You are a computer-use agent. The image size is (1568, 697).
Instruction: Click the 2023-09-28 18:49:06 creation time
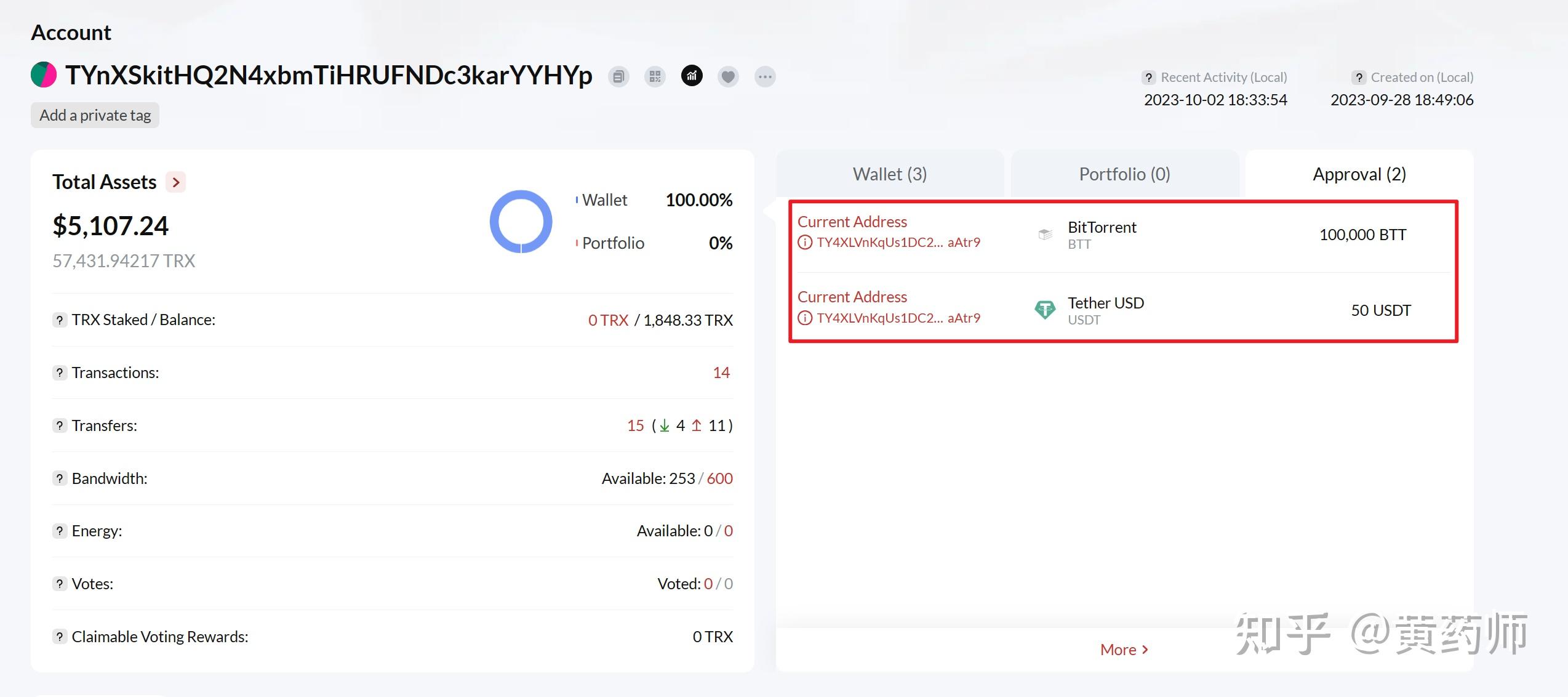[x=1402, y=100]
